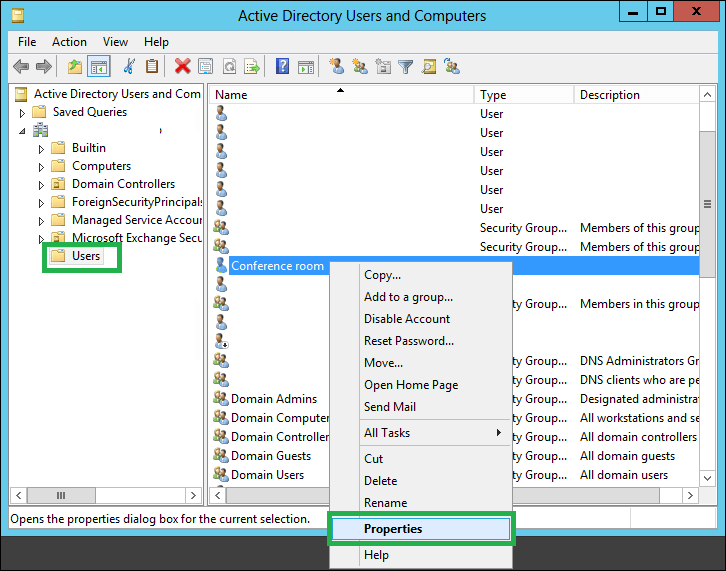Click the blue Help question mark icon
This screenshot has width=726, height=571.
[282, 67]
